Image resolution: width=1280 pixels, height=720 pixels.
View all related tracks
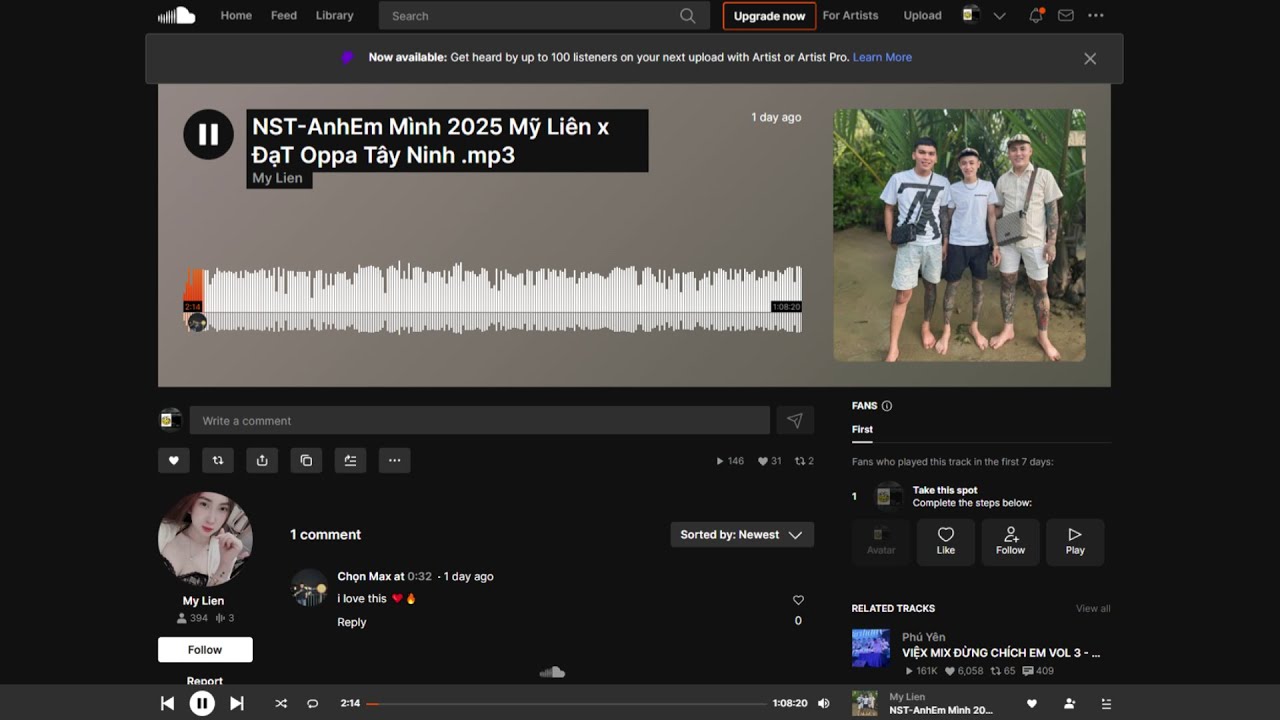pyautogui.click(x=1093, y=608)
